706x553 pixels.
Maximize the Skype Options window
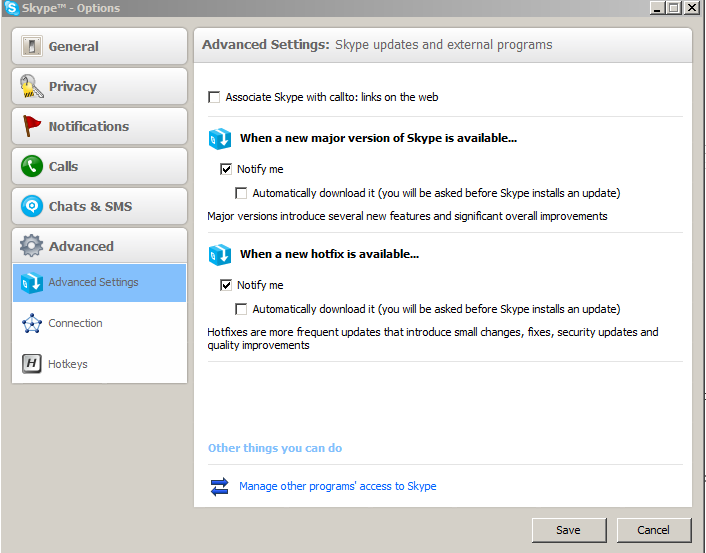(674, 8)
